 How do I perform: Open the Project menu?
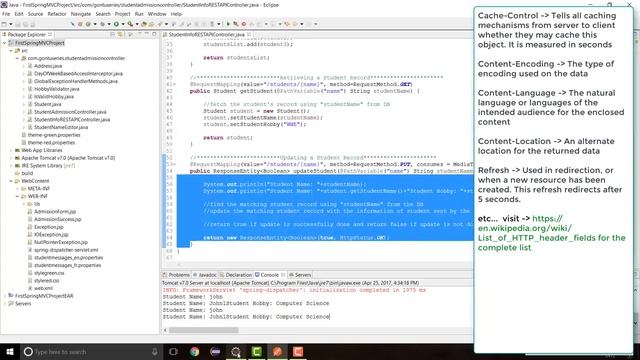coord(122,14)
